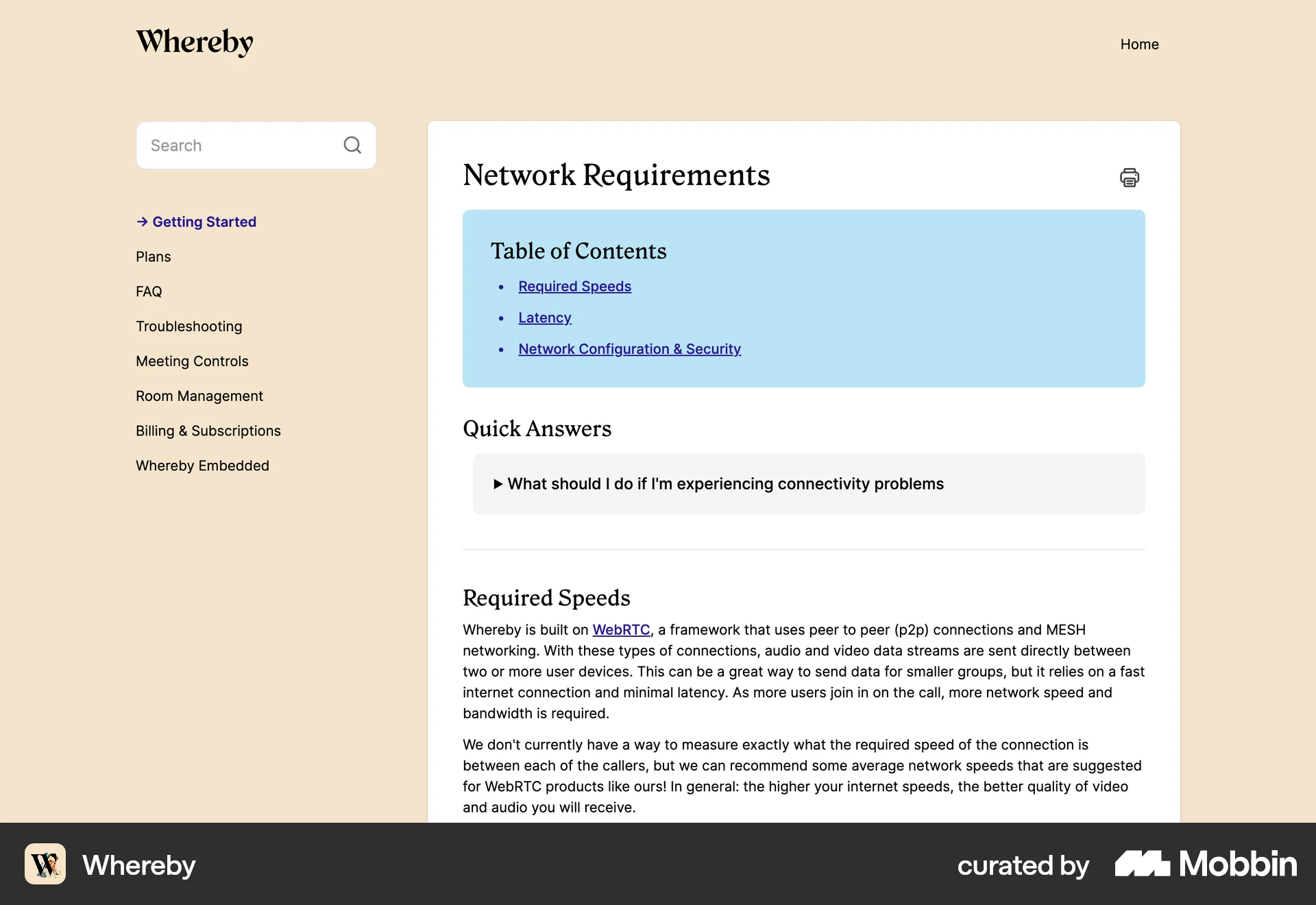
Task: Go to Network Configuration & Security section
Action: [629, 348]
